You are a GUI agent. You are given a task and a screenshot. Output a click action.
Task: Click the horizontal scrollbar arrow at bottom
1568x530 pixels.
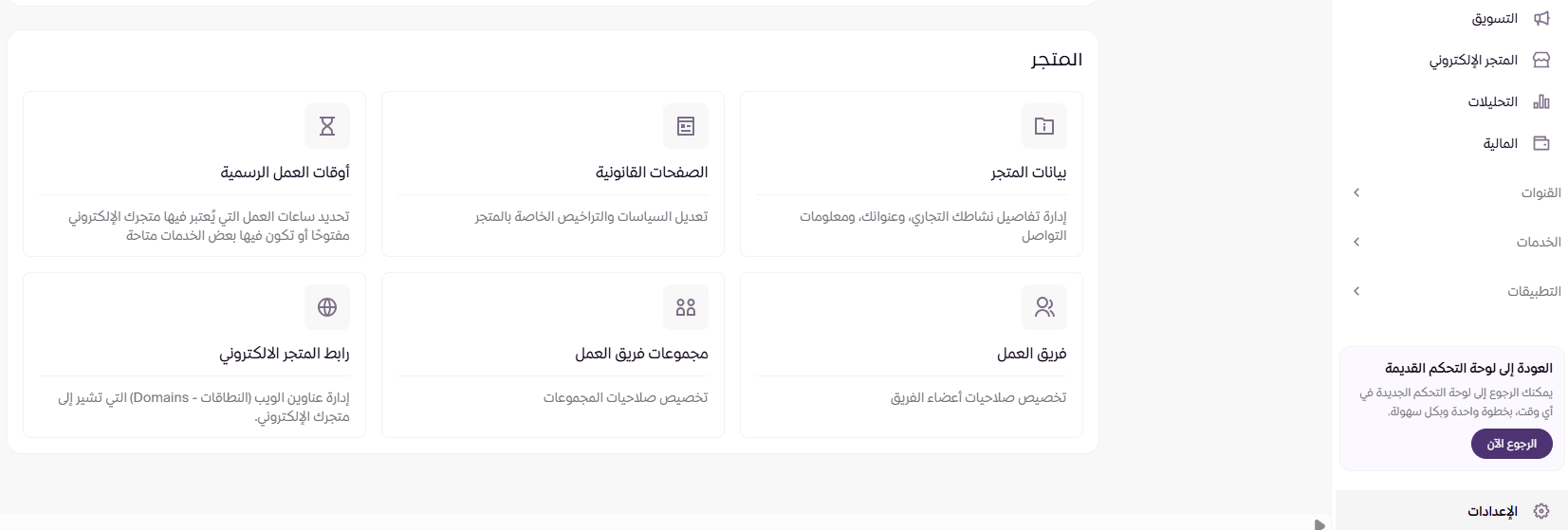point(1319,524)
